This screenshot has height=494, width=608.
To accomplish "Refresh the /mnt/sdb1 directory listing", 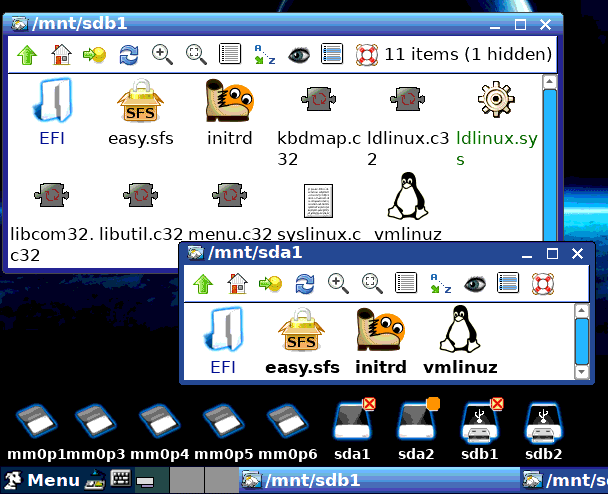I will coord(128,54).
